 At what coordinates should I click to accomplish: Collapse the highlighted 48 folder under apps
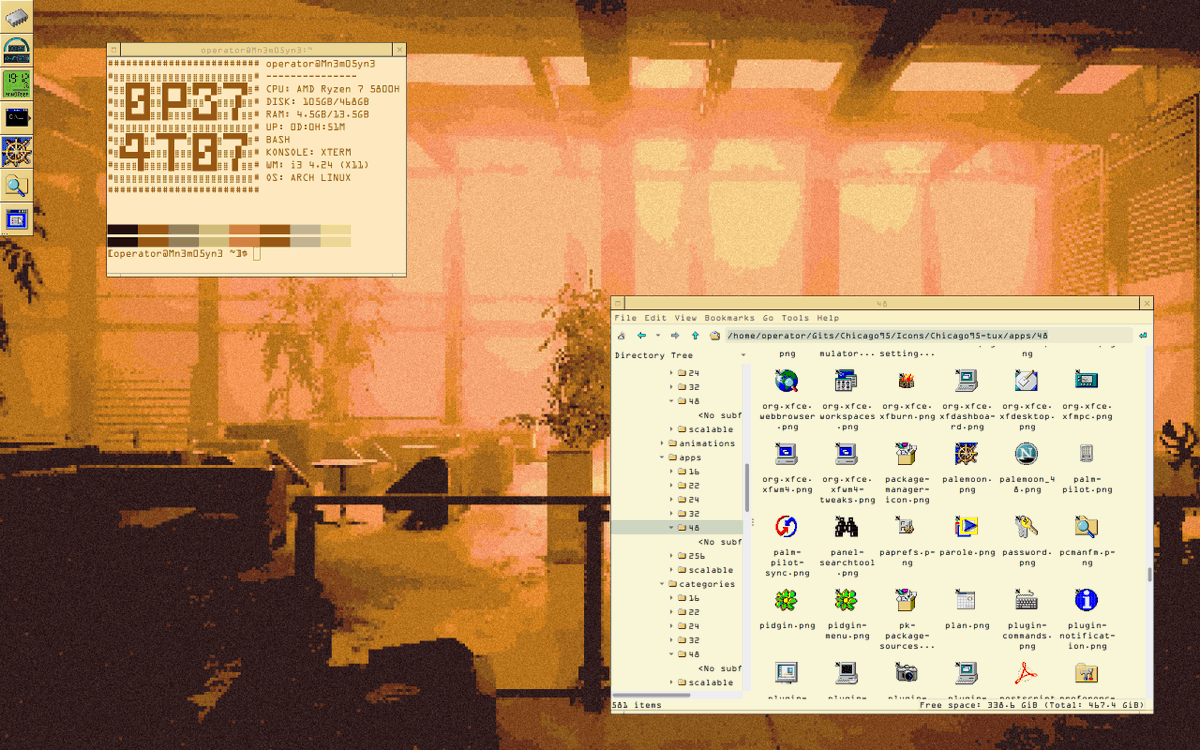coord(672,528)
